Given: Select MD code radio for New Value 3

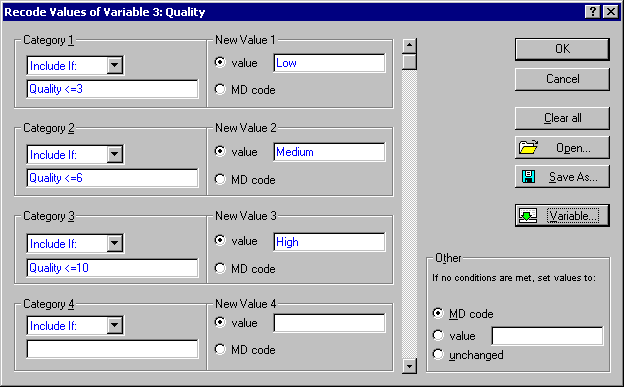Looking at the screenshot, I should pos(220,268).
